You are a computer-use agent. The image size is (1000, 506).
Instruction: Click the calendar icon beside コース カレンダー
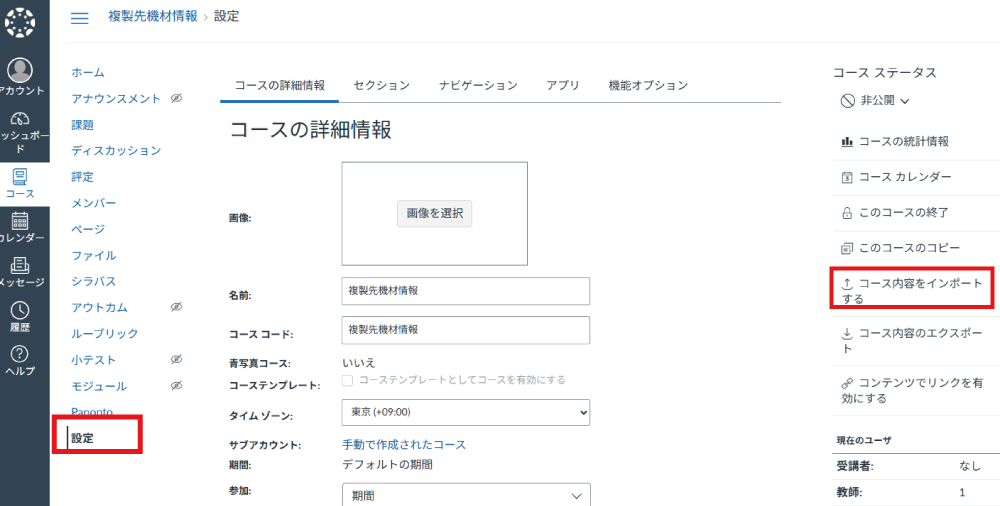click(x=847, y=177)
